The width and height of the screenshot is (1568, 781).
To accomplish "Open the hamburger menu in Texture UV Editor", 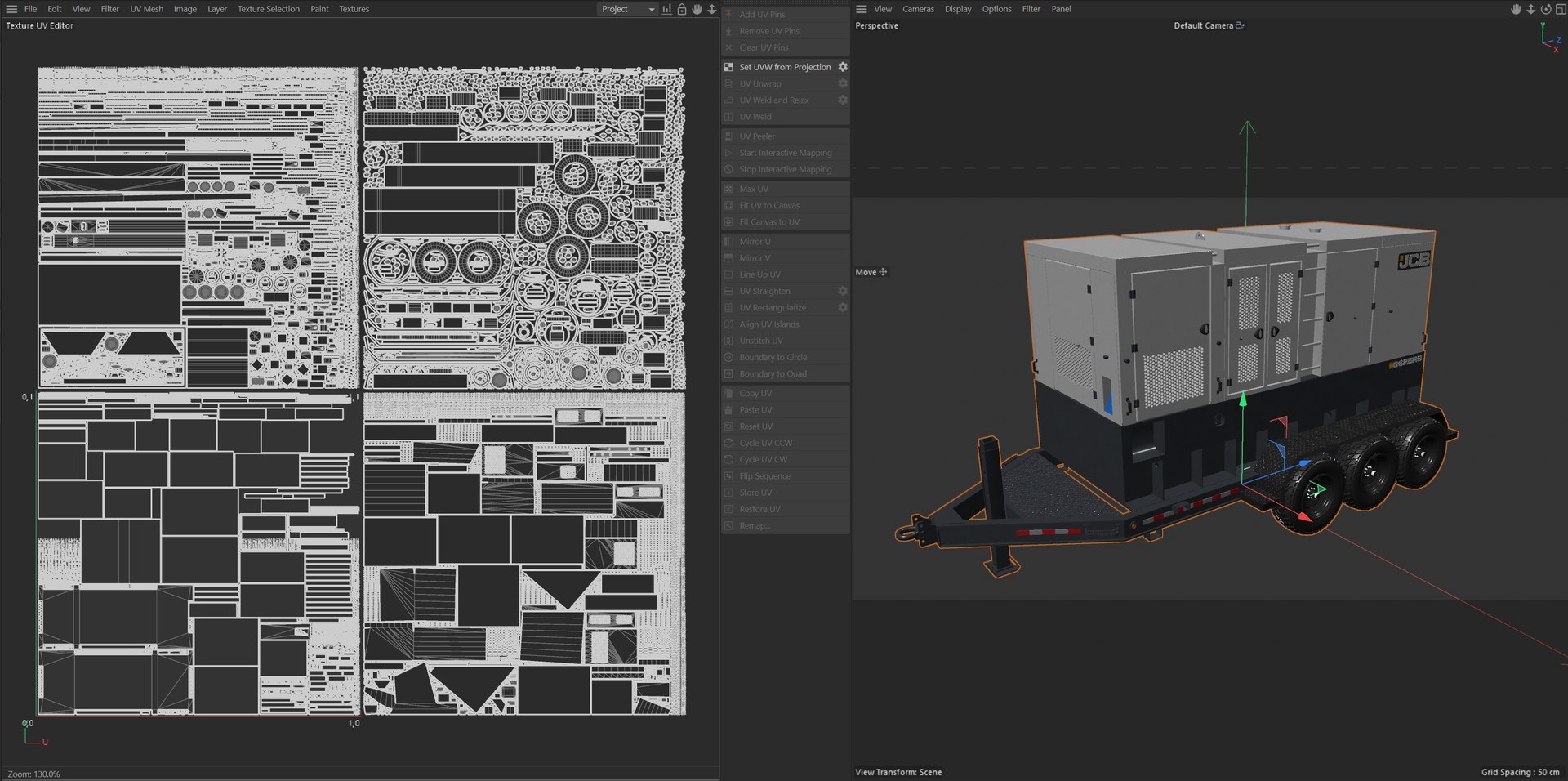I will pos(11,9).
